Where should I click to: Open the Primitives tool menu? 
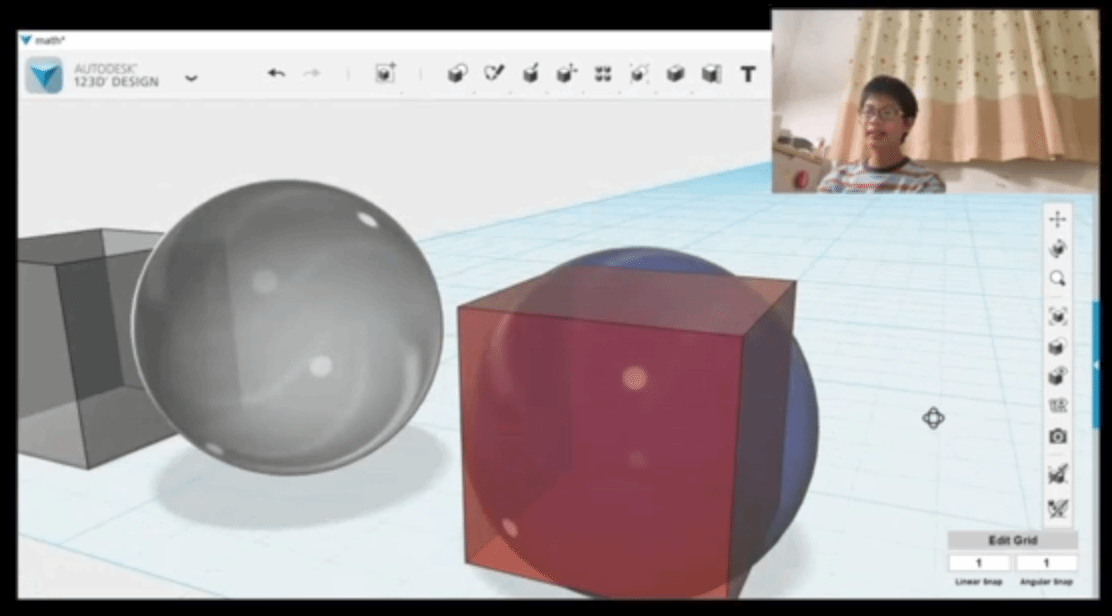(x=457, y=74)
